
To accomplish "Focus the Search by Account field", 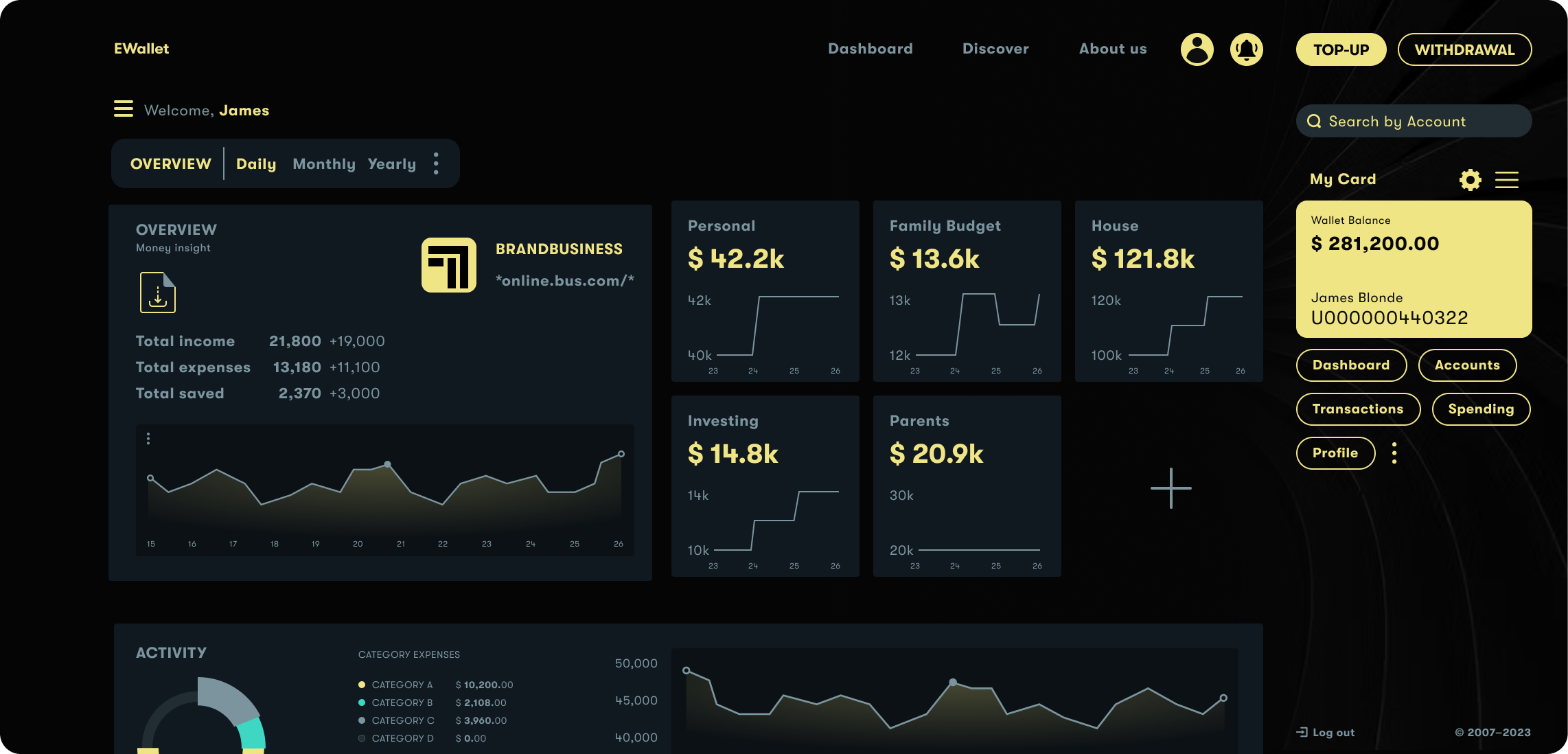I will click(1414, 121).
